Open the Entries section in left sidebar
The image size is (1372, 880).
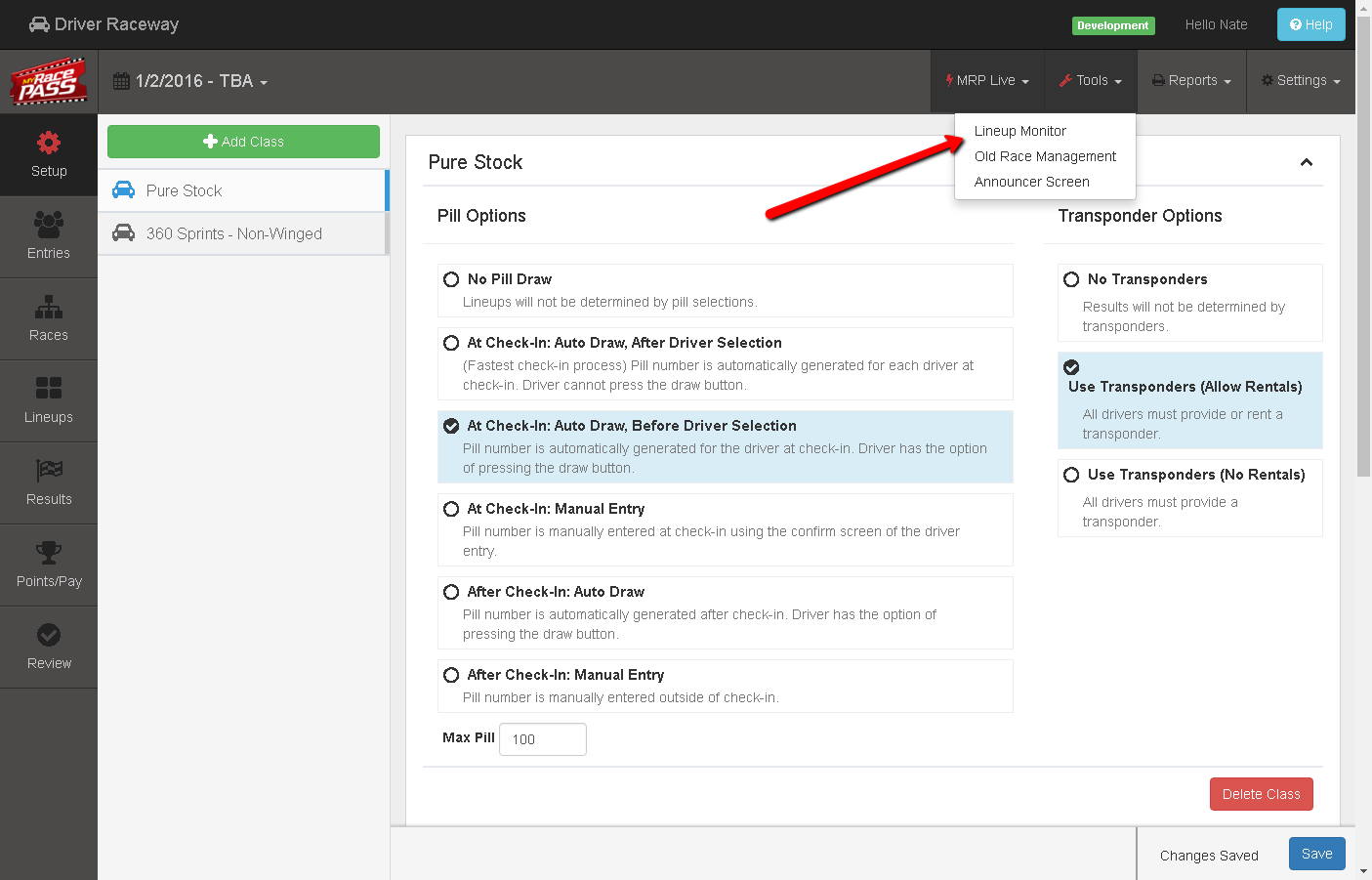[x=49, y=236]
